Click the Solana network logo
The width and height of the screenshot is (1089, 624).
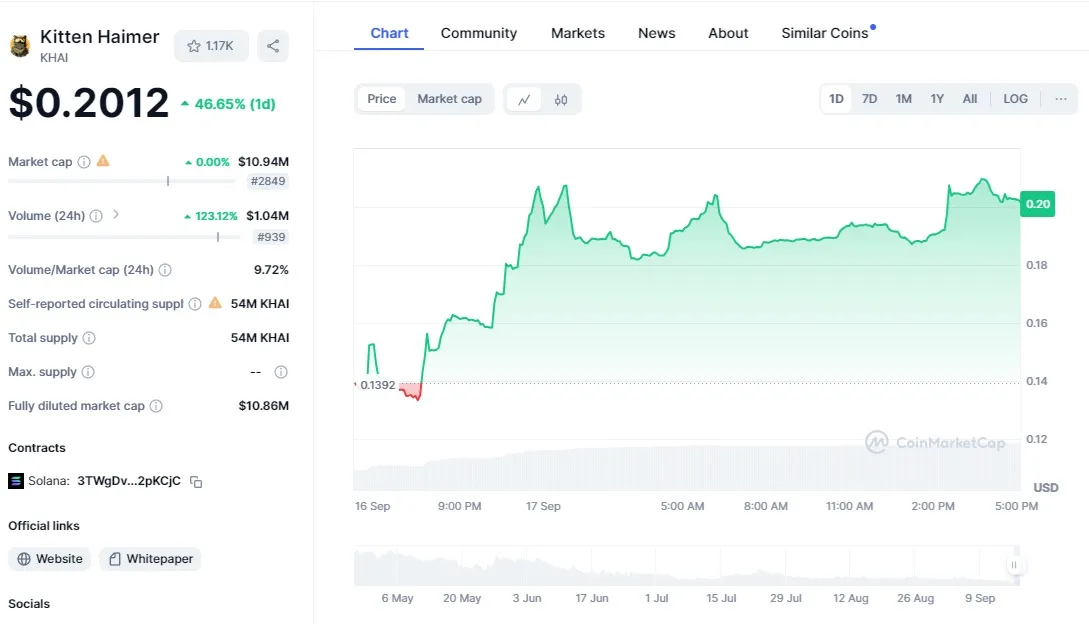16,481
